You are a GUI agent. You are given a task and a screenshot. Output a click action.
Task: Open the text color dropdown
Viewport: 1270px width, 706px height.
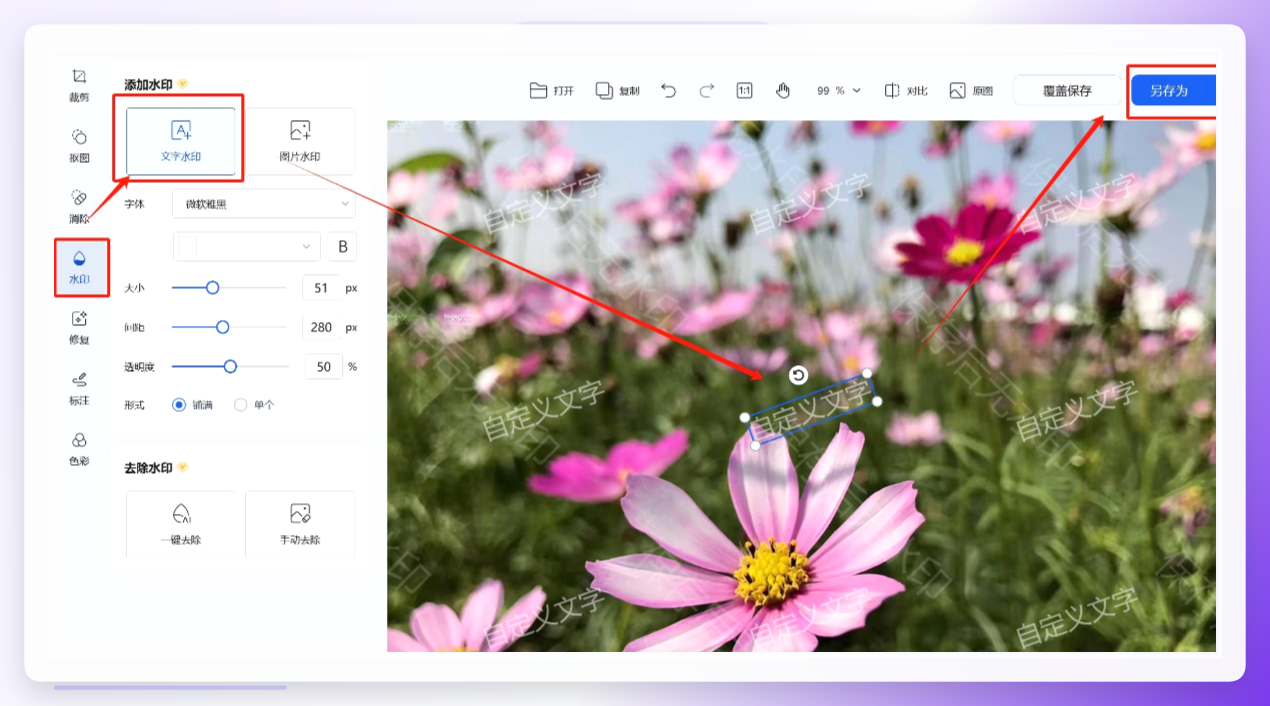pyautogui.click(x=247, y=246)
